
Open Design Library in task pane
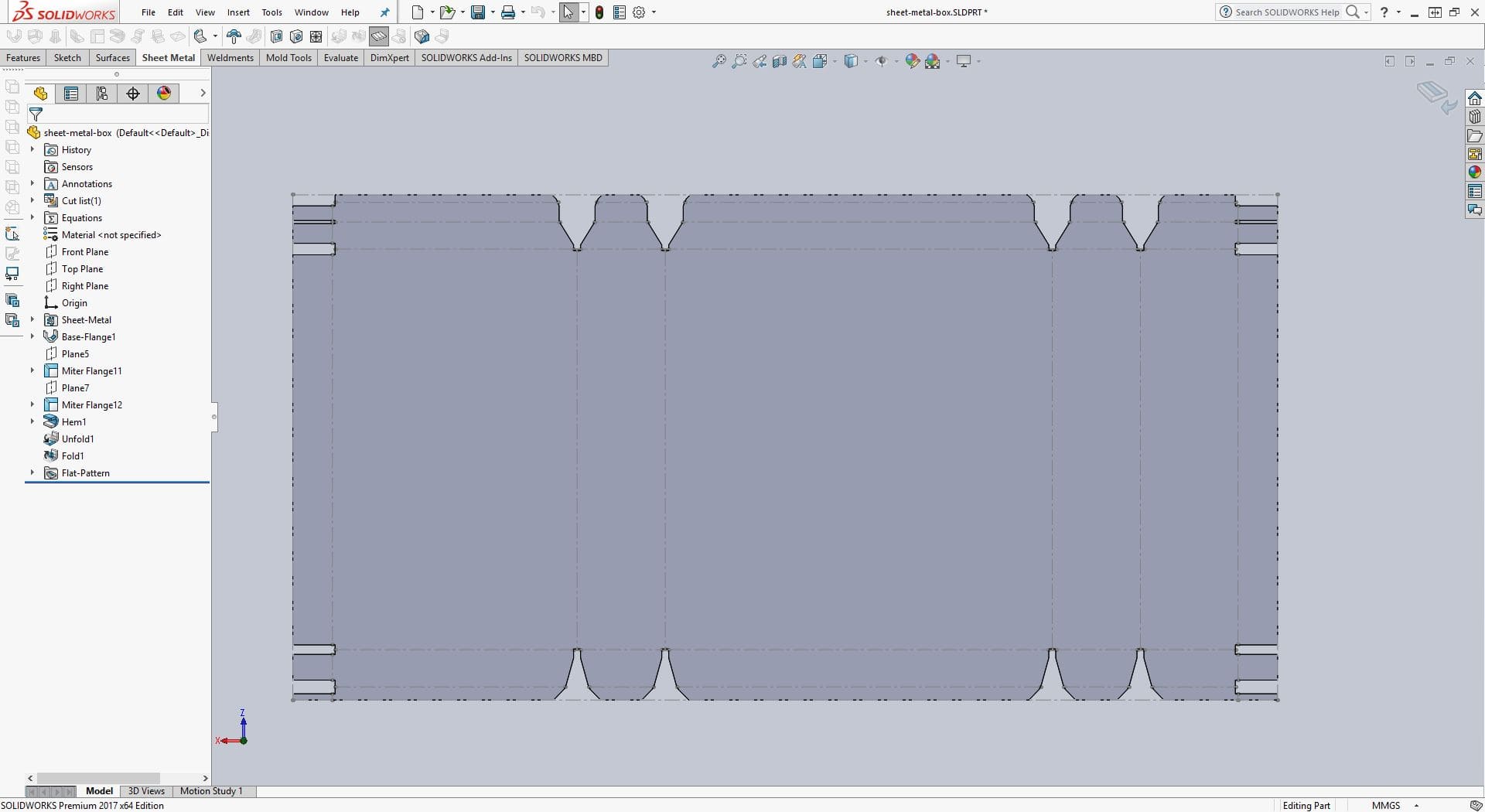point(1475,117)
